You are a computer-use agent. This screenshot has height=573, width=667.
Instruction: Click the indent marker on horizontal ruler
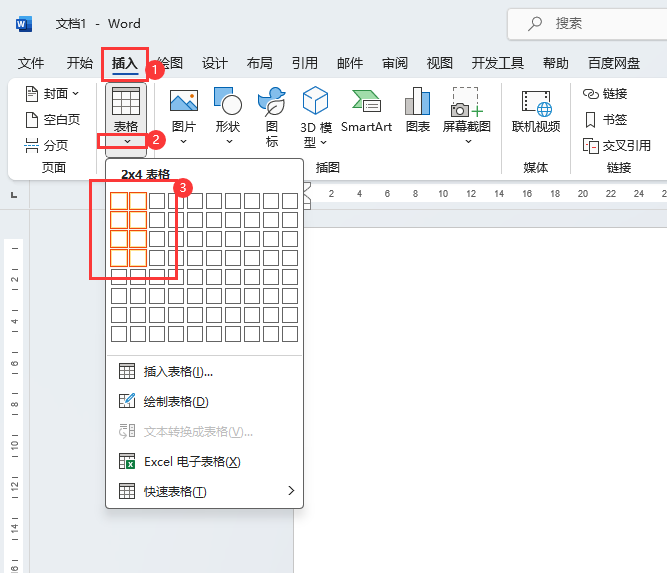click(x=306, y=196)
